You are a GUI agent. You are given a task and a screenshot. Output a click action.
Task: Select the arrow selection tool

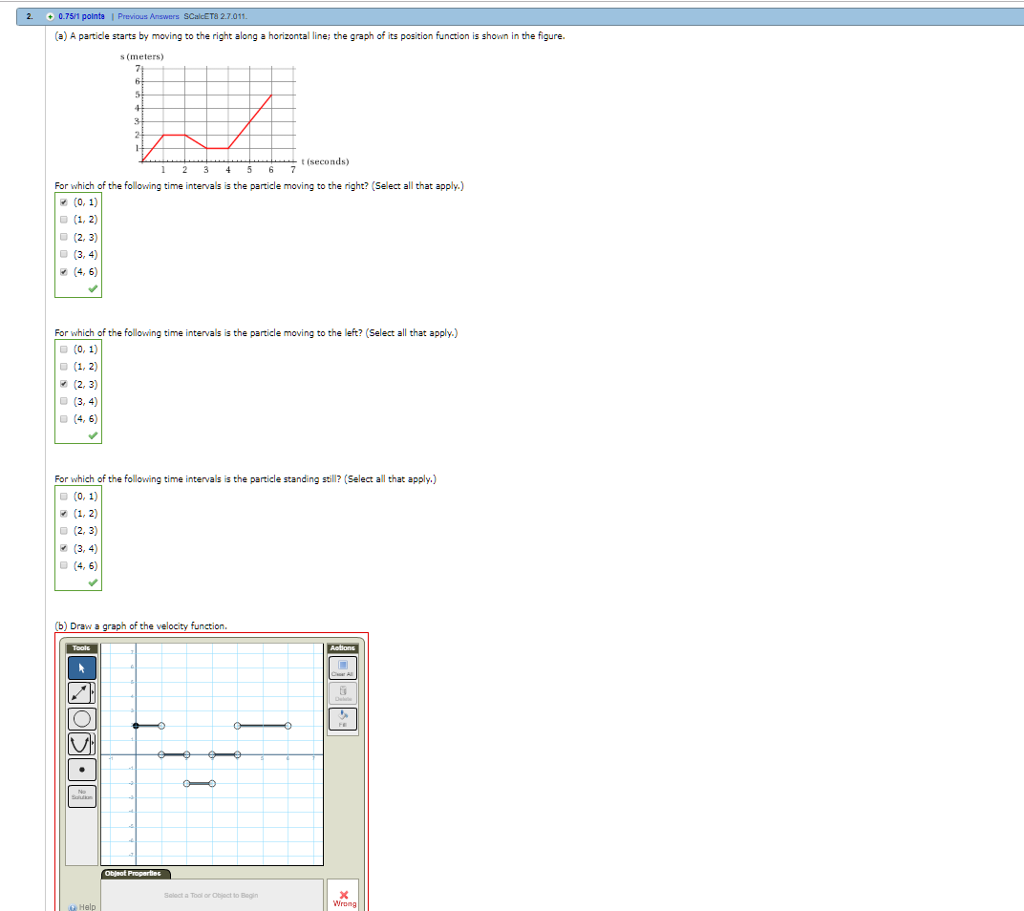click(82, 667)
